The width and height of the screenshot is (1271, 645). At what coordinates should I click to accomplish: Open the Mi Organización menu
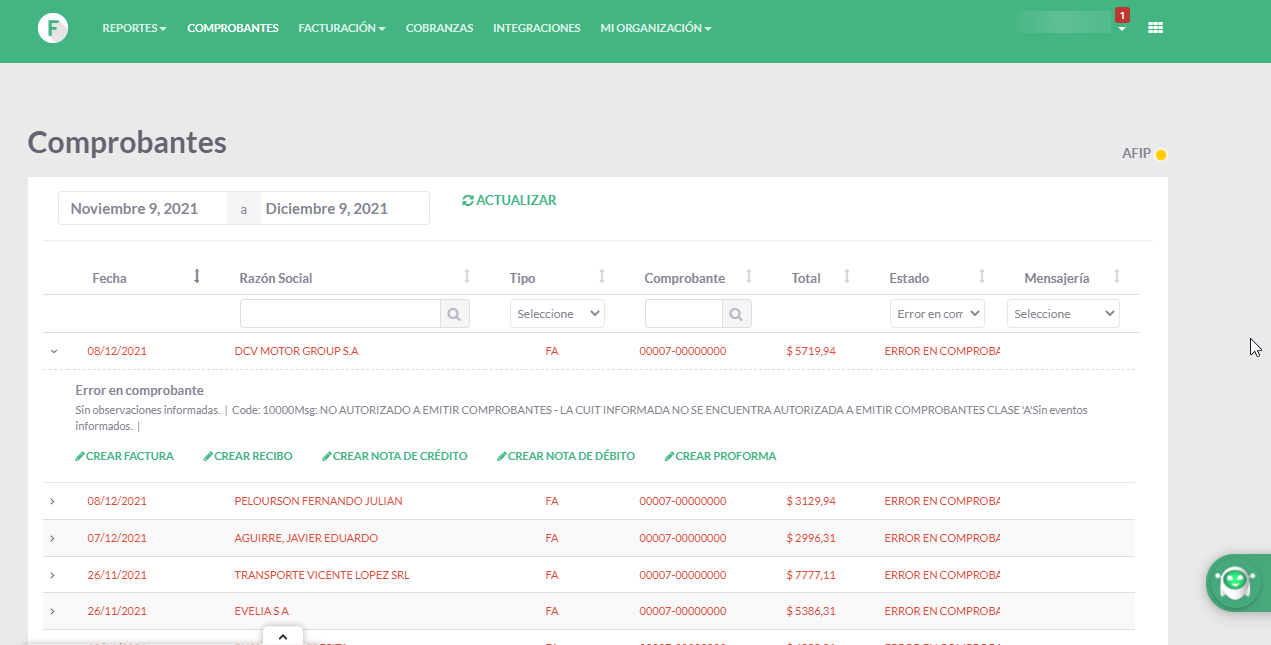656,28
